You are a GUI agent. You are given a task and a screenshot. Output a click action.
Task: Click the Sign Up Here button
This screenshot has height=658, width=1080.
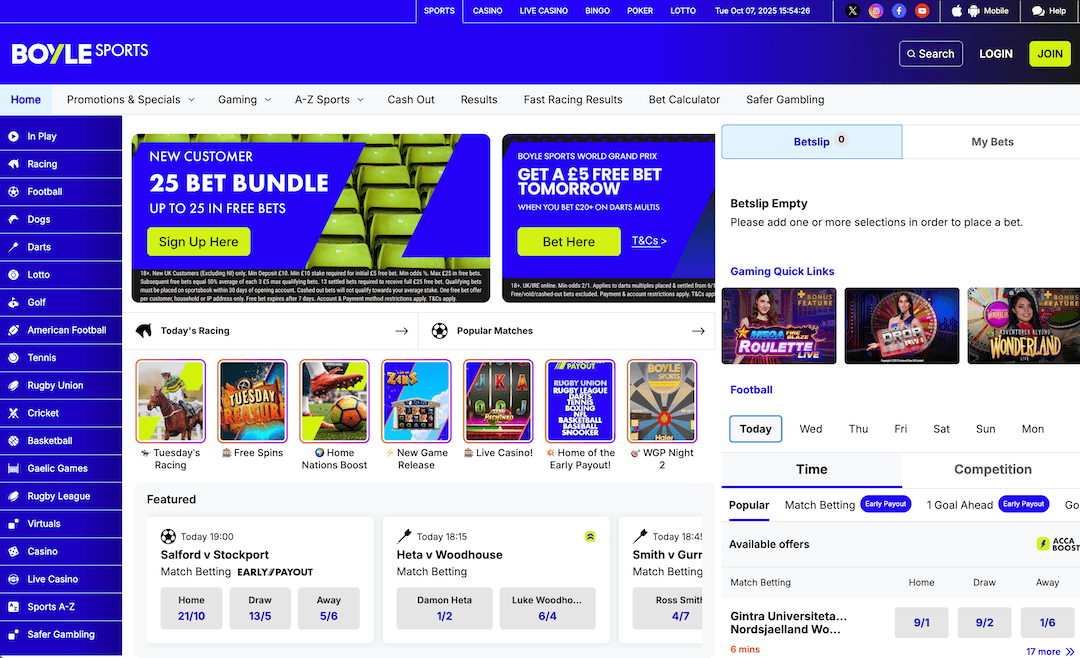(198, 242)
